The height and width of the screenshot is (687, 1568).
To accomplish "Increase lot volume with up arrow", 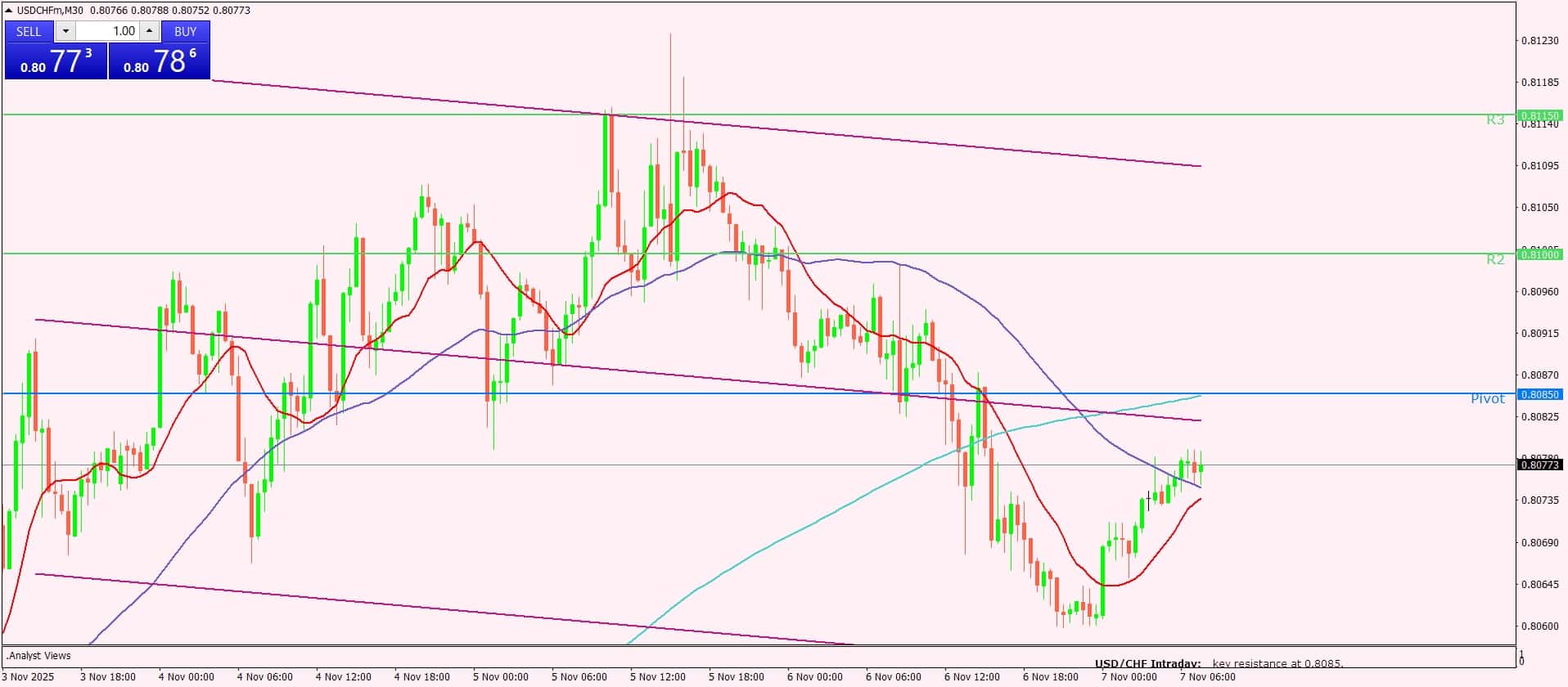I will click(x=149, y=31).
